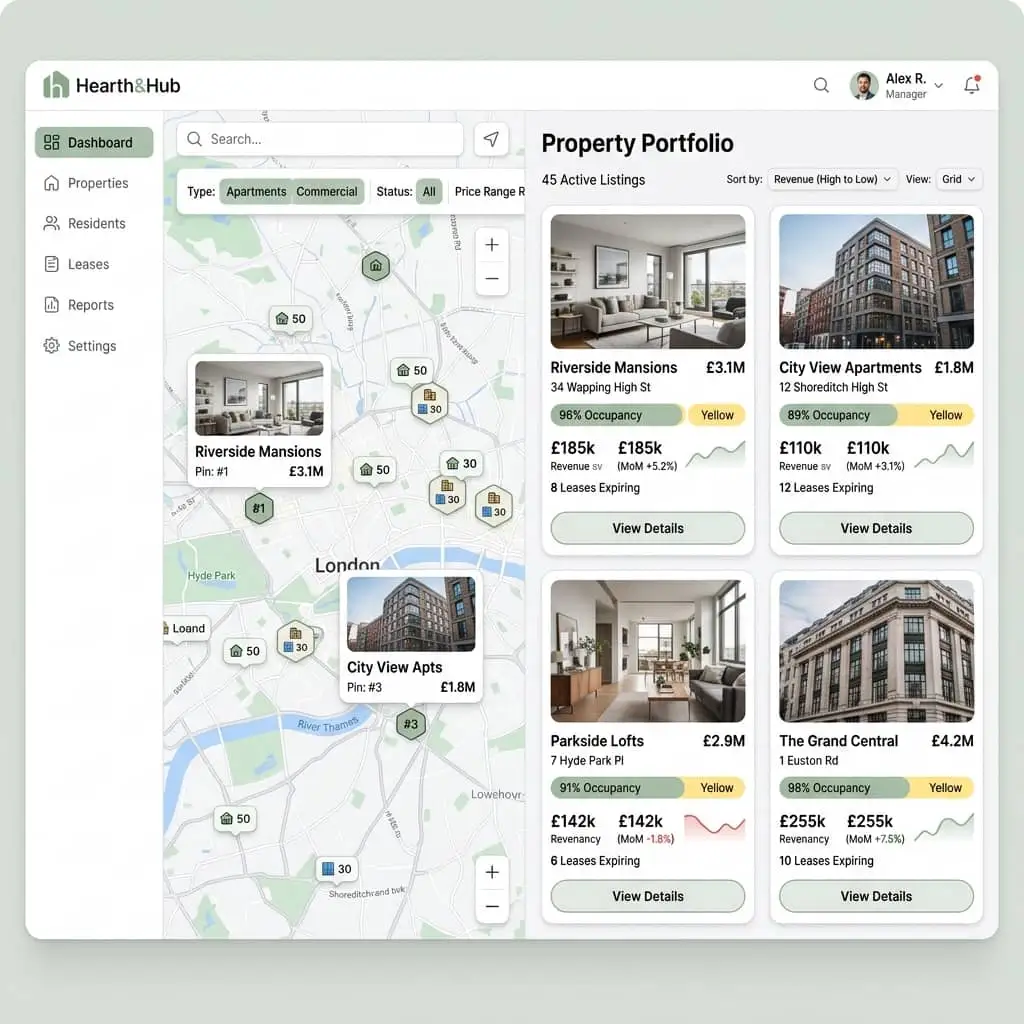
Task: Zoom in with the lower map plus button
Action: pyautogui.click(x=492, y=872)
